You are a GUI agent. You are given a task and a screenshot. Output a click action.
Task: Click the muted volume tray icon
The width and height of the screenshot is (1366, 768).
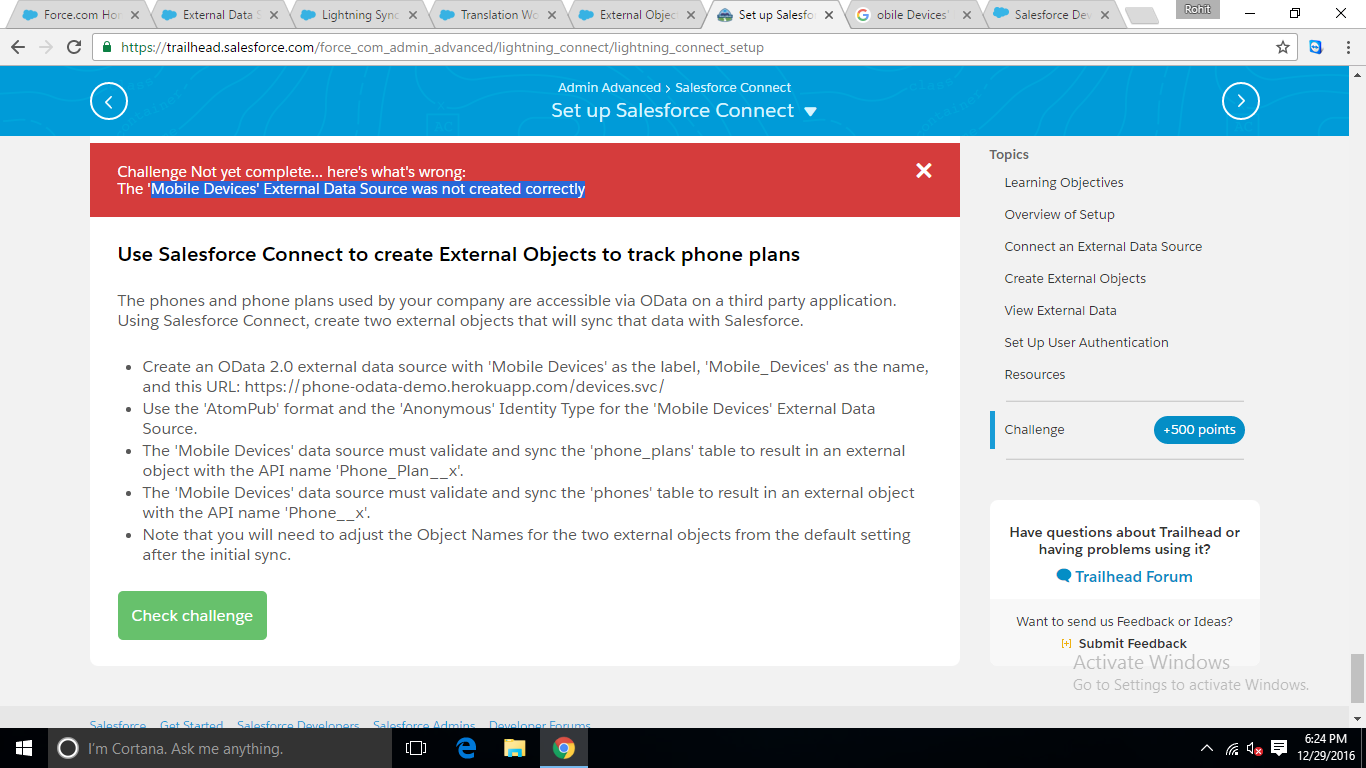coord(1255,749)
